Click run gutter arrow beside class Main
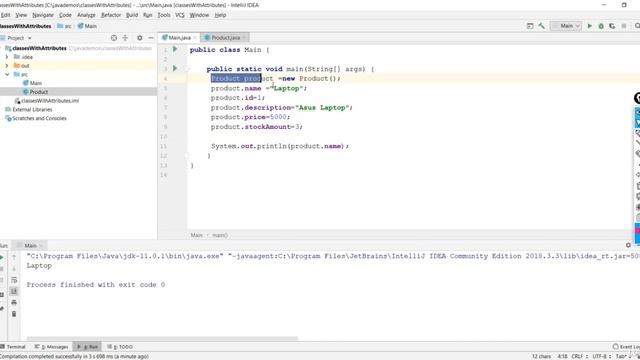The width and height of the screenshot is (640, 360). 175,49
